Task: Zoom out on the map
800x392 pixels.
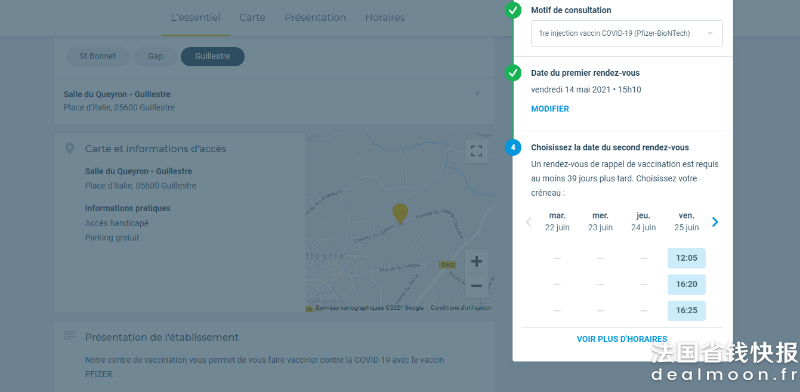Action: tap(476, 286)
